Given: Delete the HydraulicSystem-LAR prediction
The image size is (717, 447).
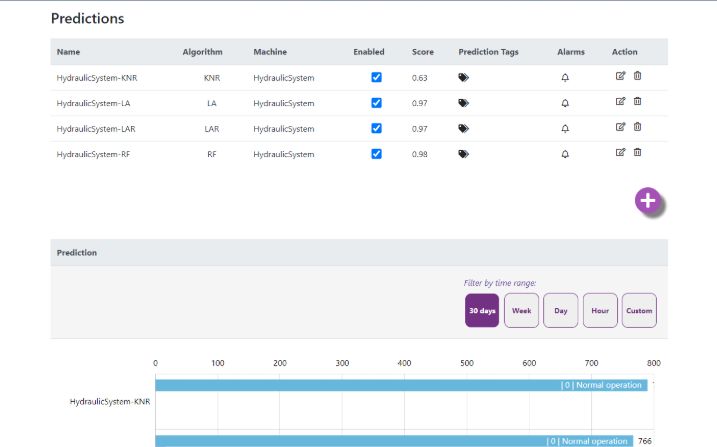Looking at the screenshot, I should 637,127.
